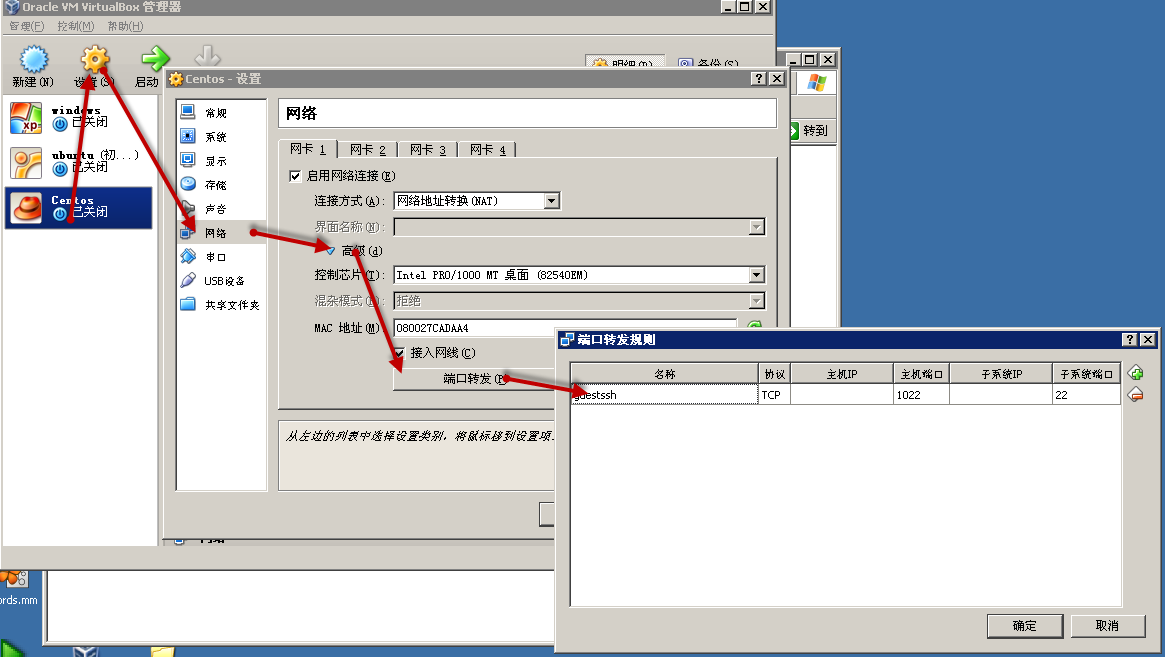Open the 连接方式 NAT dropdown

551,201
